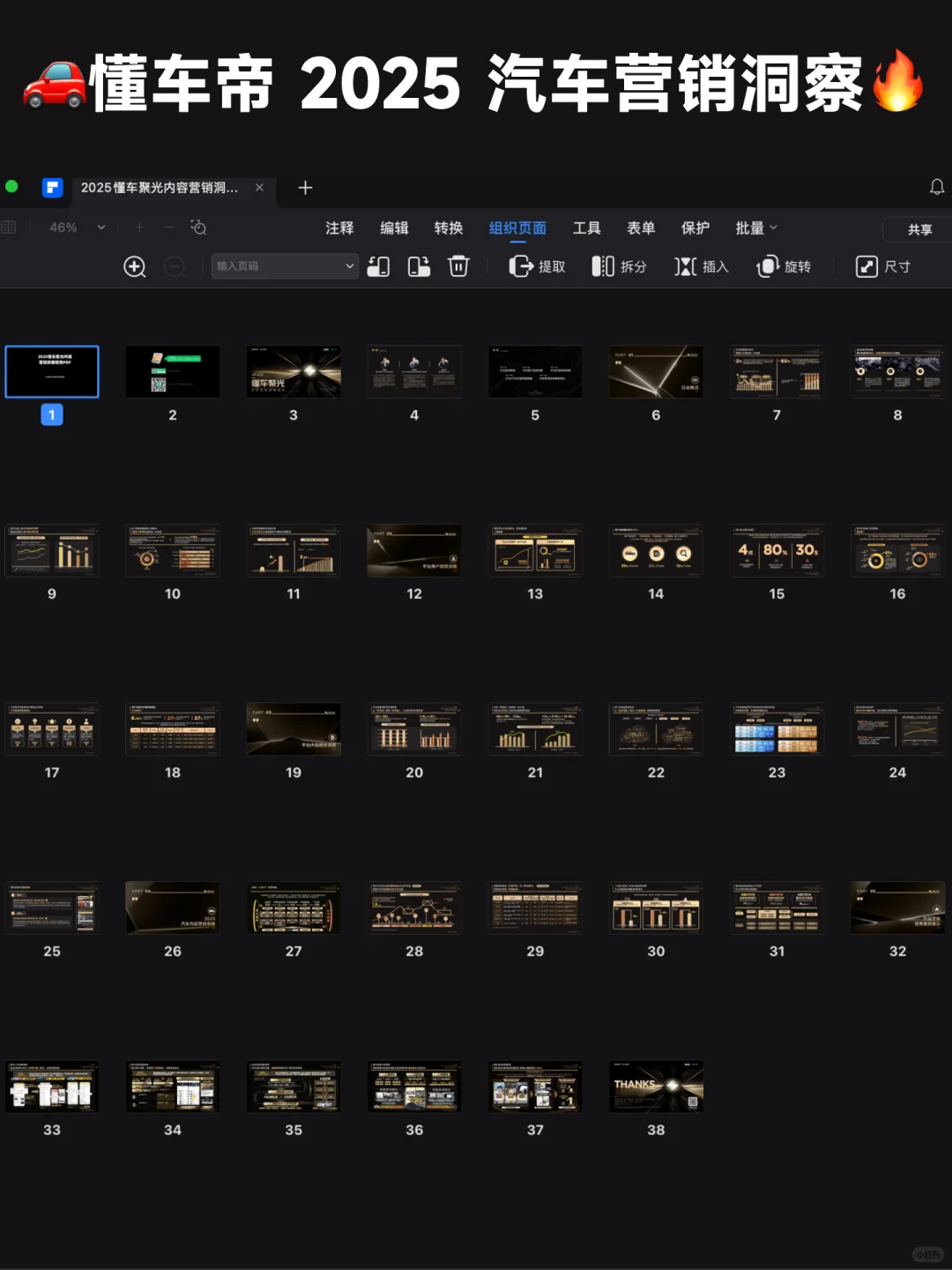This screenshot has height=1270, width=952.
Task: Select page 6 PART 01 thumbnail
Action: click(x=656, y=371)
